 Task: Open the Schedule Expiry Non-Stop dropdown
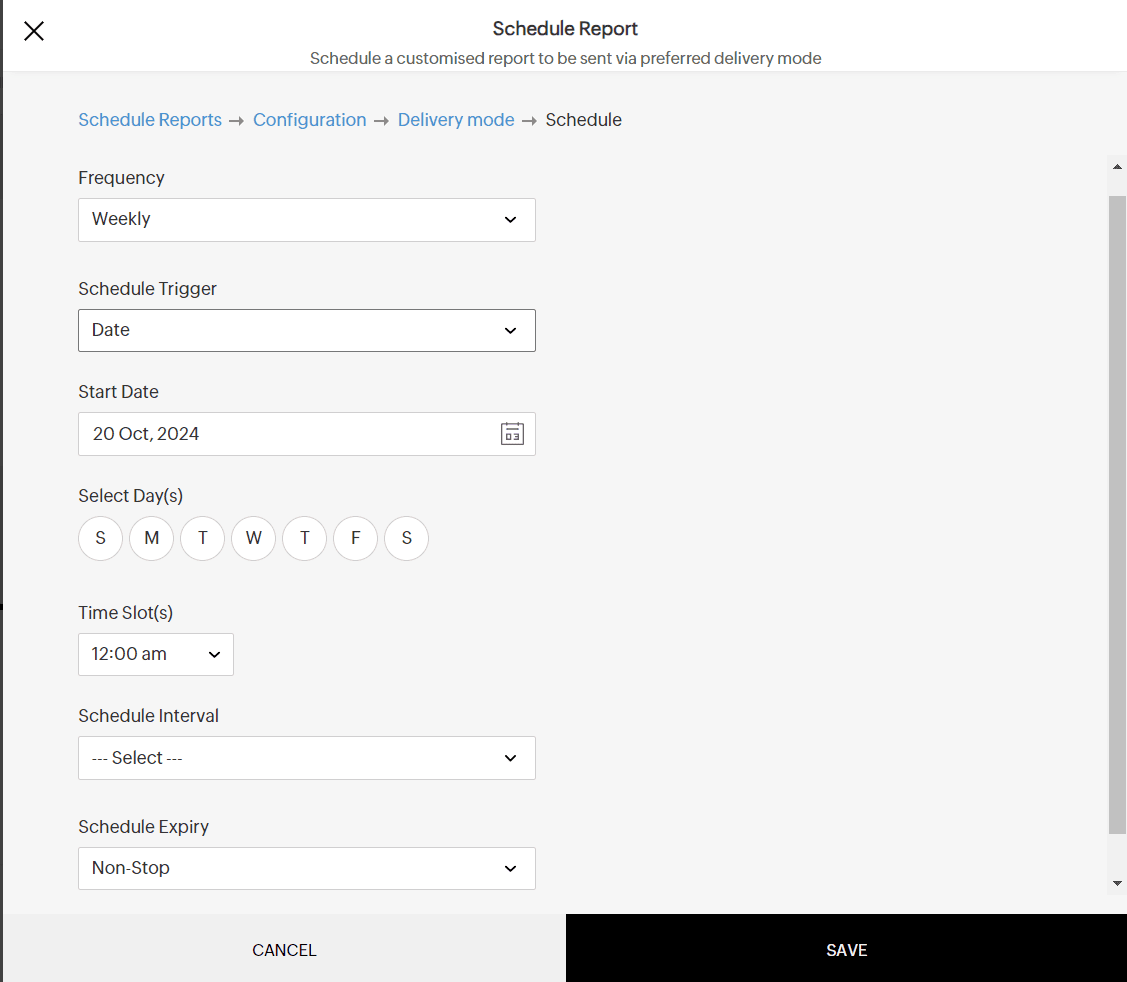[307, 868]
